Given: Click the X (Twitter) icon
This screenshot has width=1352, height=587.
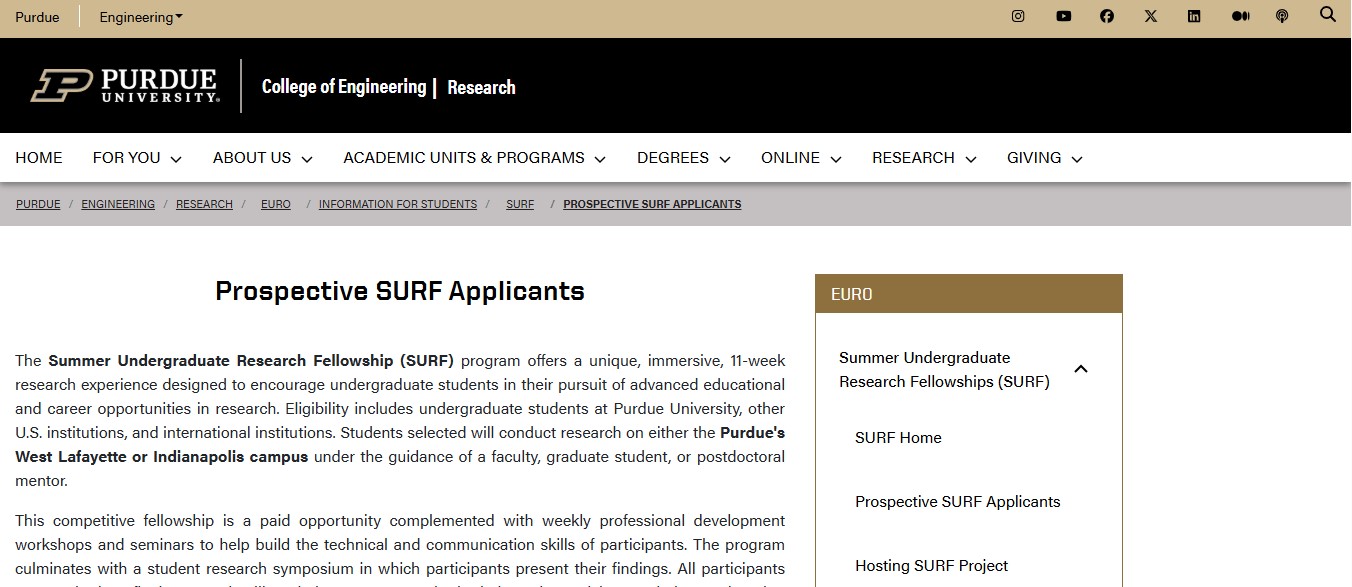Looking at the screenshot, I should pyautogui.click(x=1151, y=16).
